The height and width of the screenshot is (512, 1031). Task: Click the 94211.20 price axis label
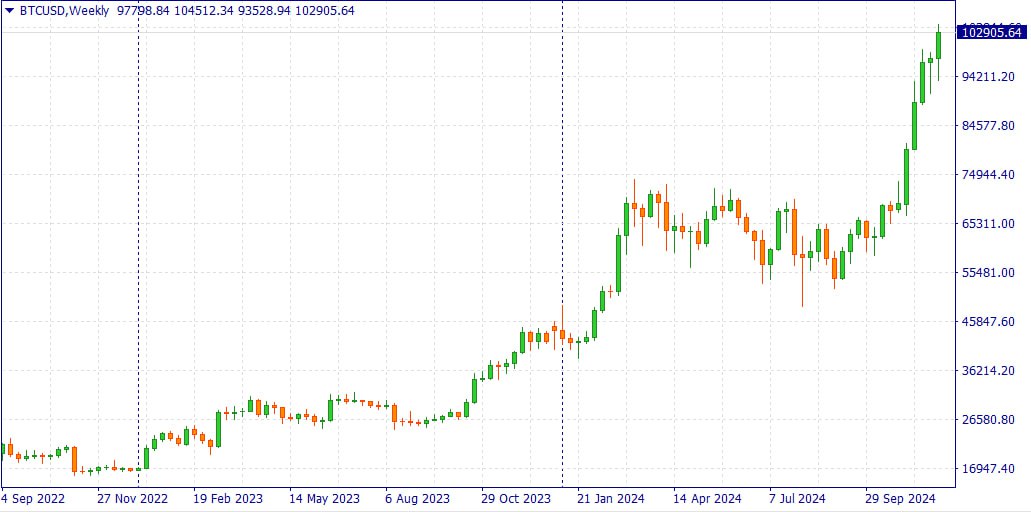point(988,77)
